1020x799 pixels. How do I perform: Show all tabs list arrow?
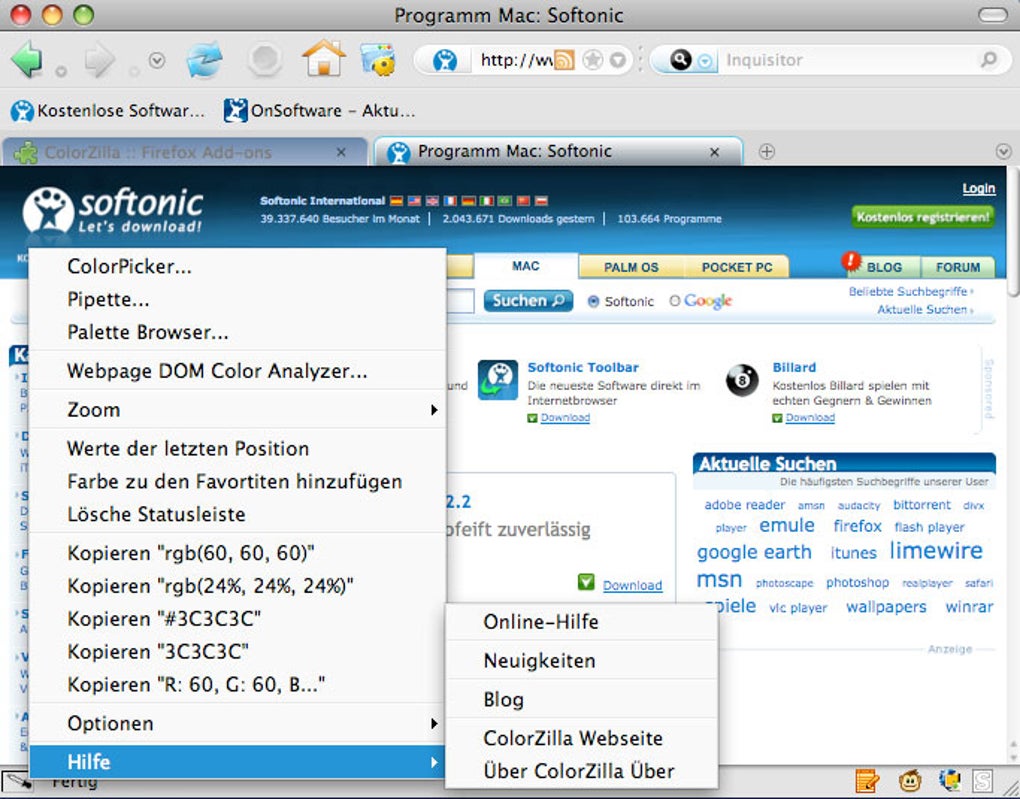(x=1003, y=152)
